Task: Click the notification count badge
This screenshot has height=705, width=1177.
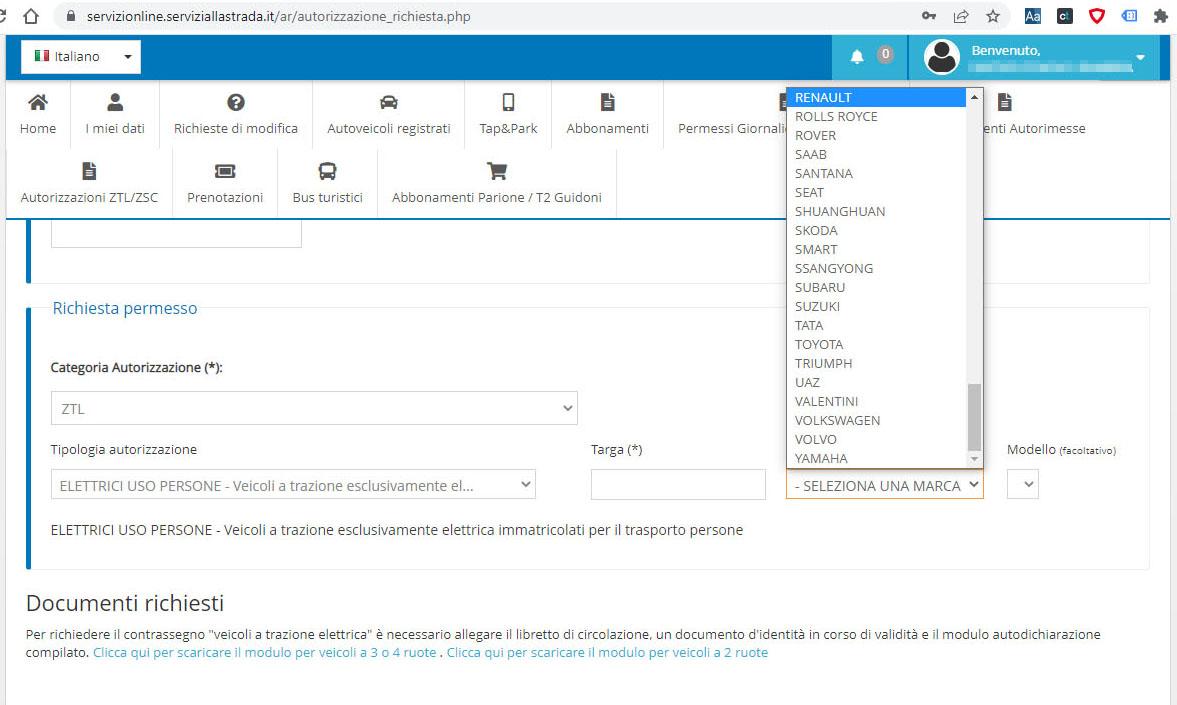Action: (x=885, y=54)
